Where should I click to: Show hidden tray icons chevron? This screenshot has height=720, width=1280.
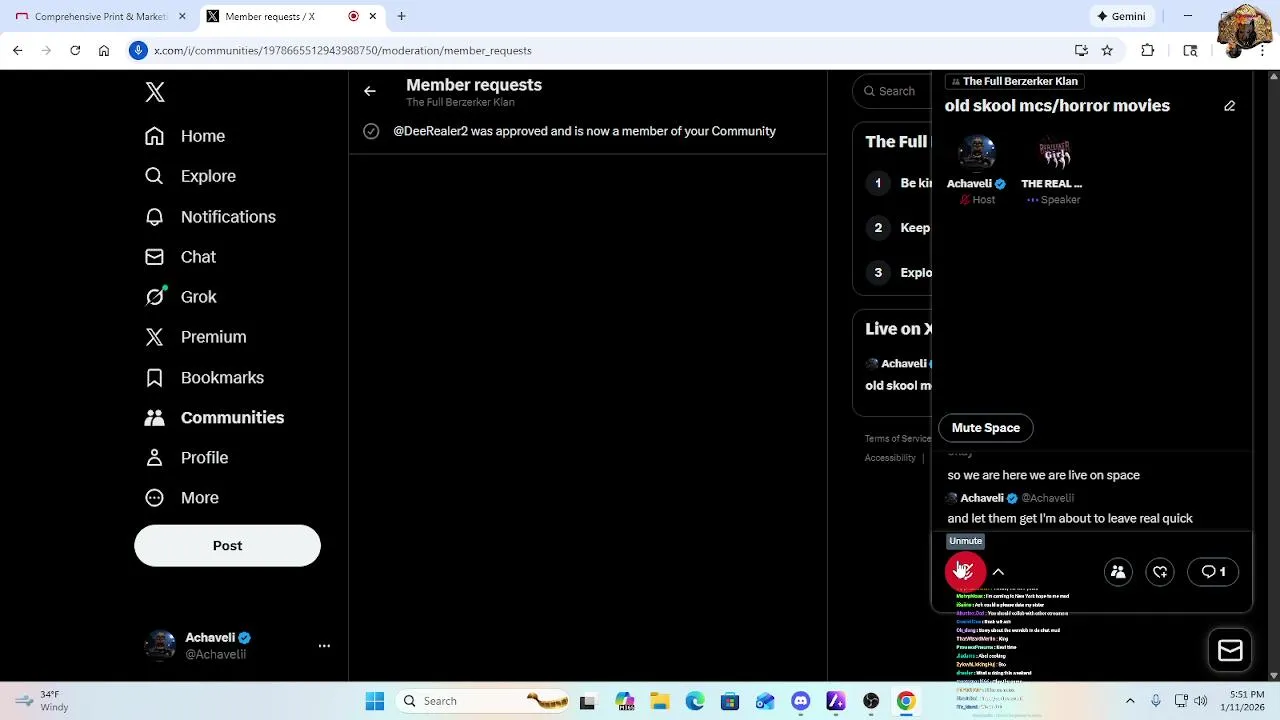(x=1130, y=701)
